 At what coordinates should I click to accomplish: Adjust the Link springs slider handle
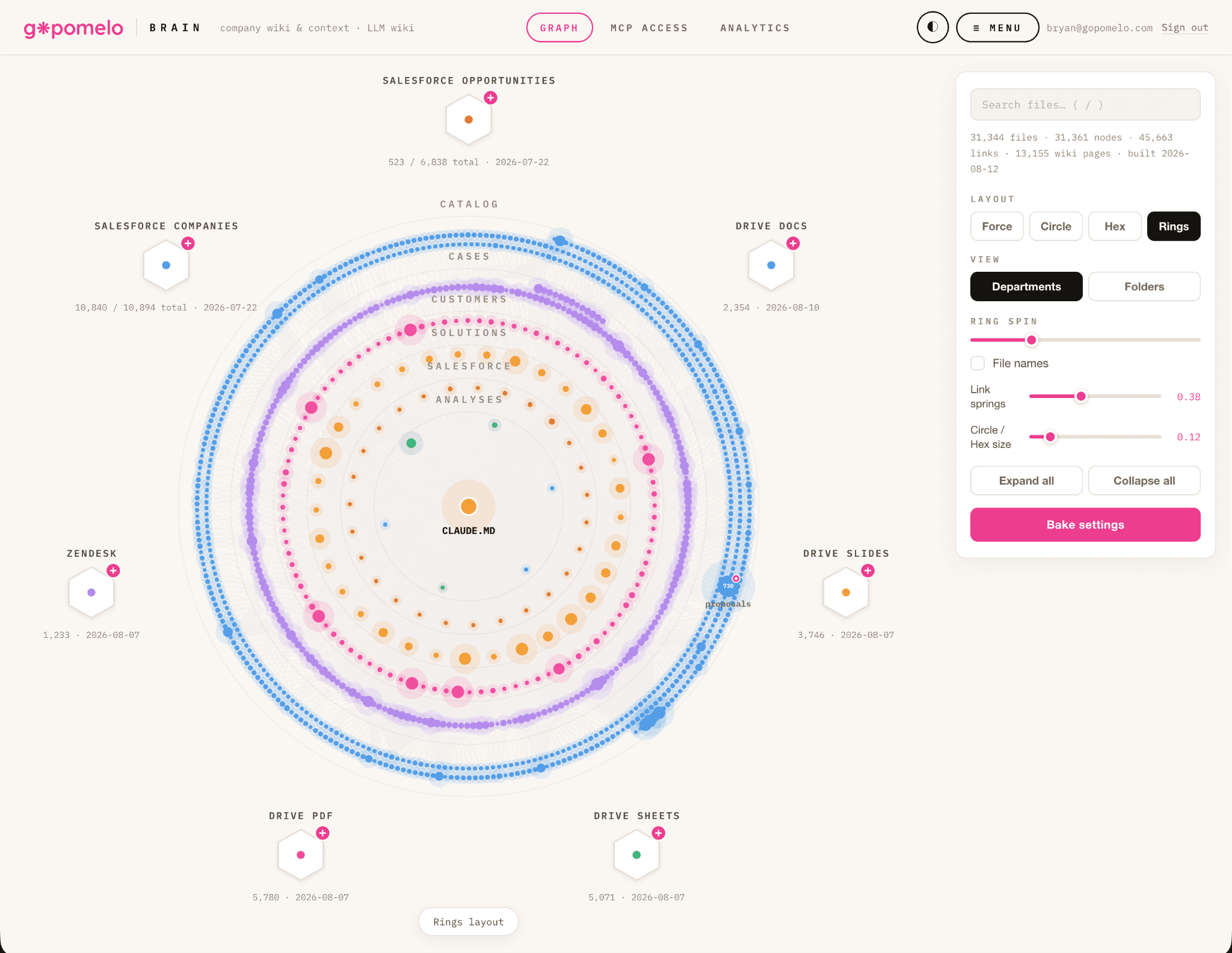tap(1081, 396)
